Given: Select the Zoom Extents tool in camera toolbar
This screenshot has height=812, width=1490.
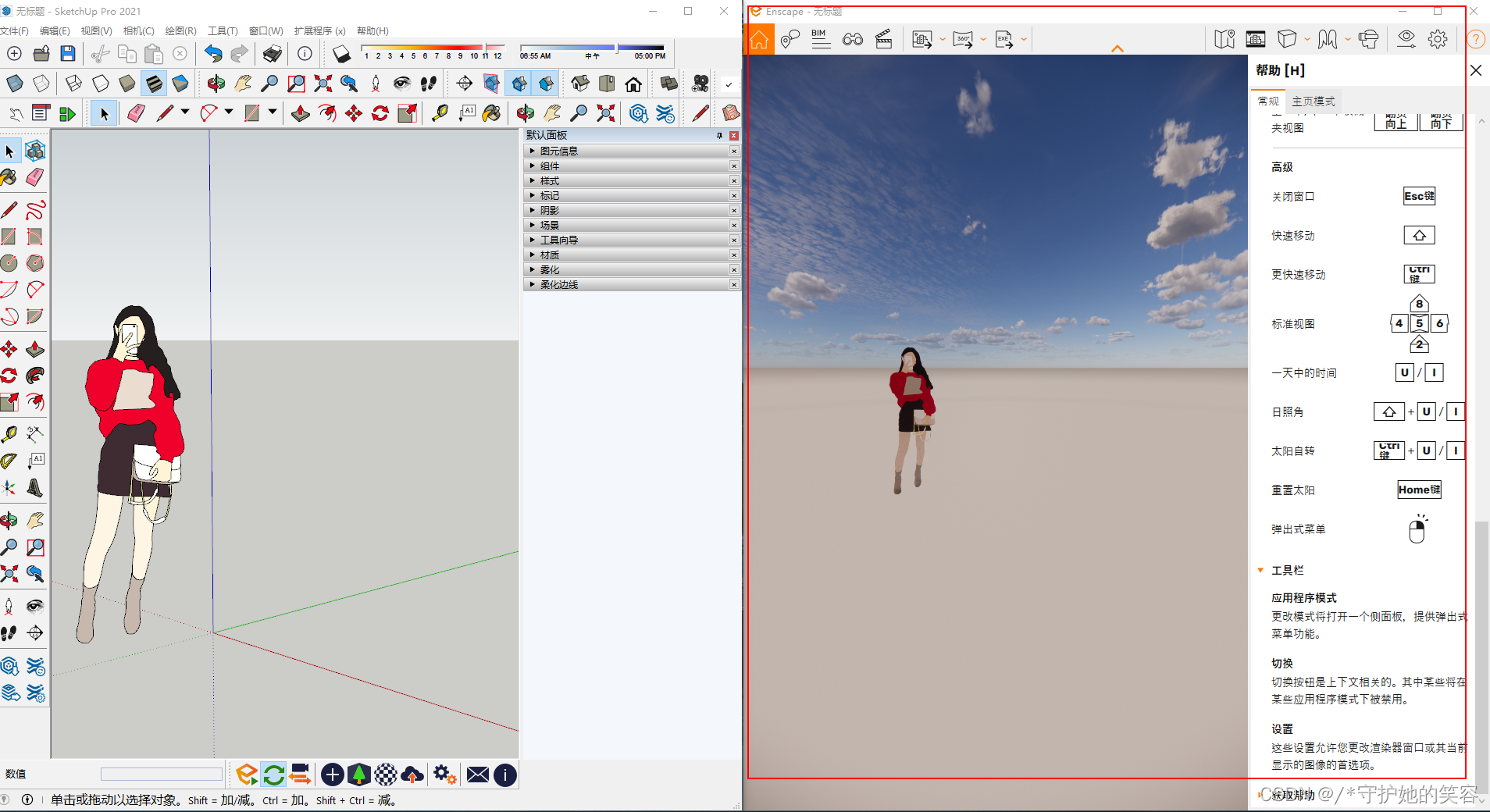Looking at the screenshot, I should pyautogui.click(x=323, y=83).
